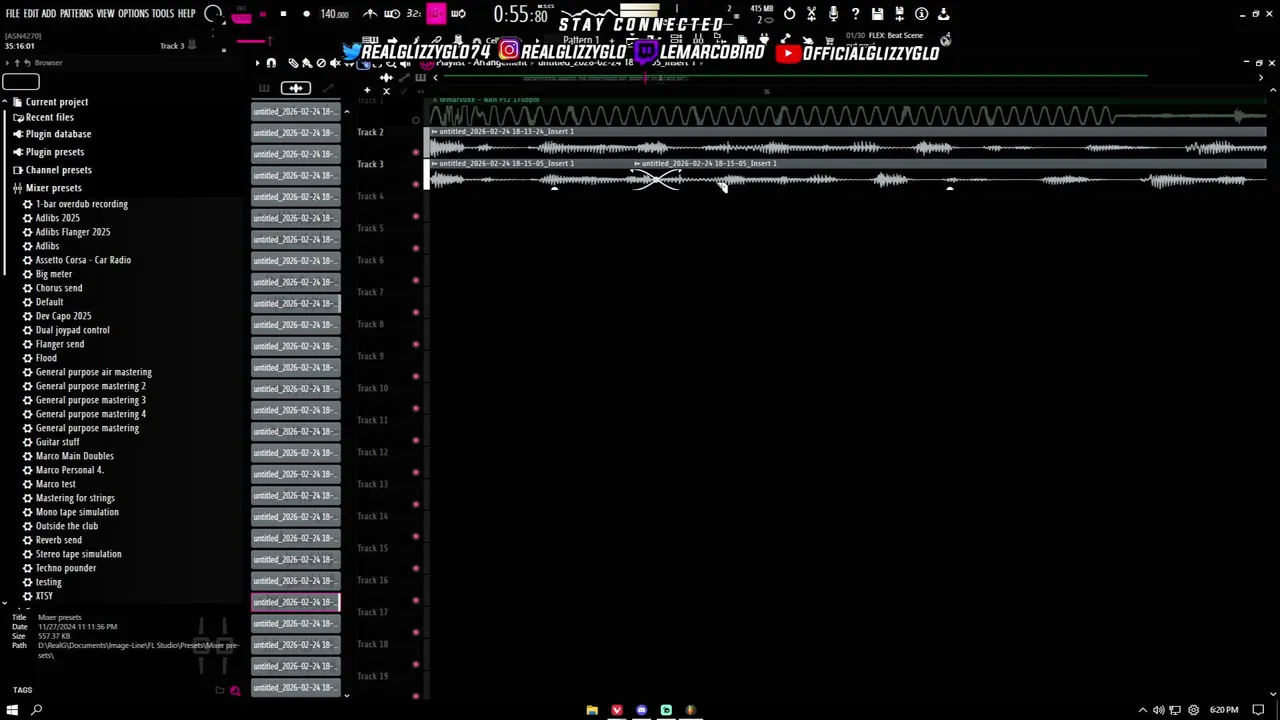Select the mute tool in the playlist toolbar

(x=335, y=63)
